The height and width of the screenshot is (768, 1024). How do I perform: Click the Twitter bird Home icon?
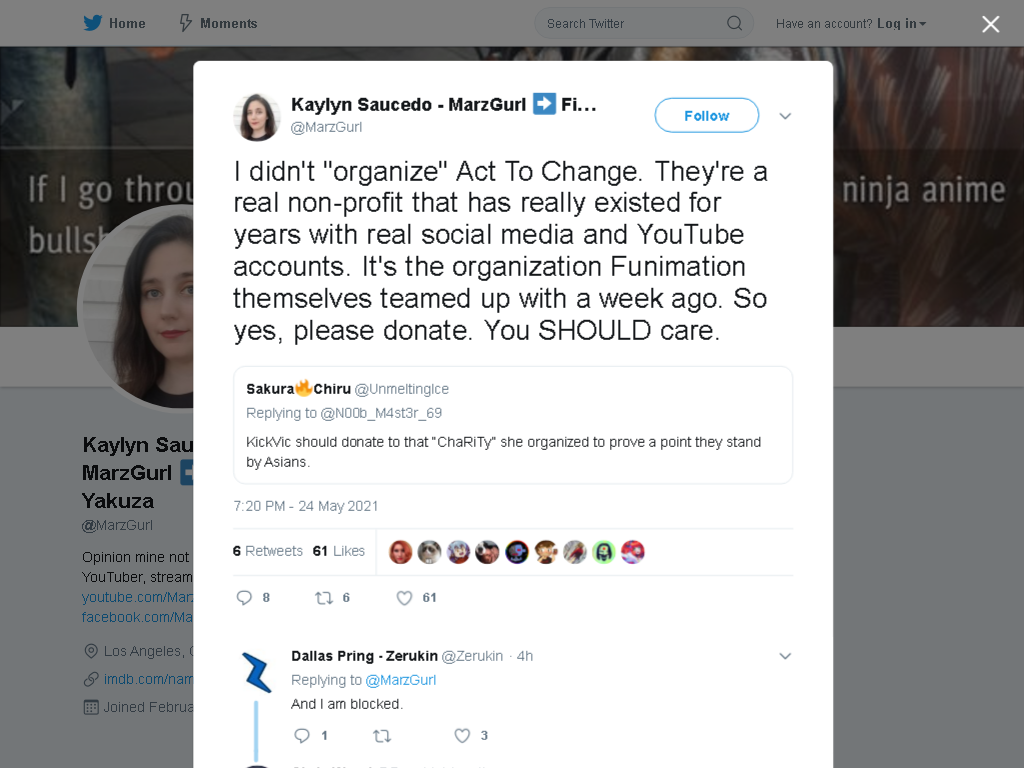[93, 24]
